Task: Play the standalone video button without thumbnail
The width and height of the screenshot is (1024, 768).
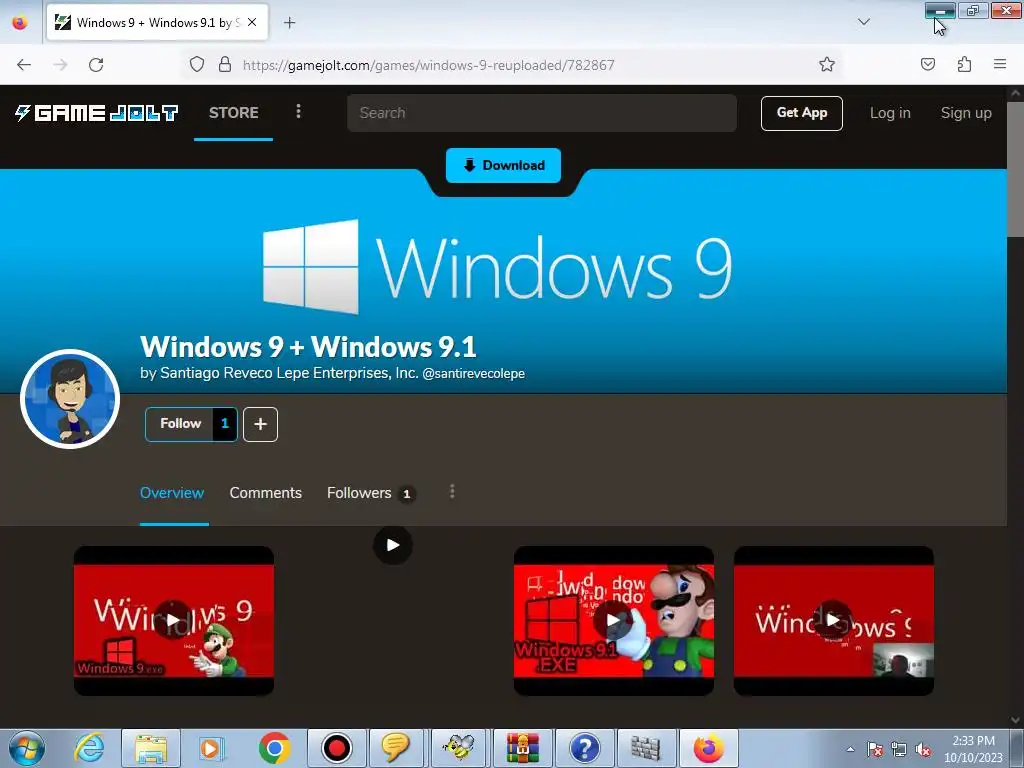Action: (392, 545)
